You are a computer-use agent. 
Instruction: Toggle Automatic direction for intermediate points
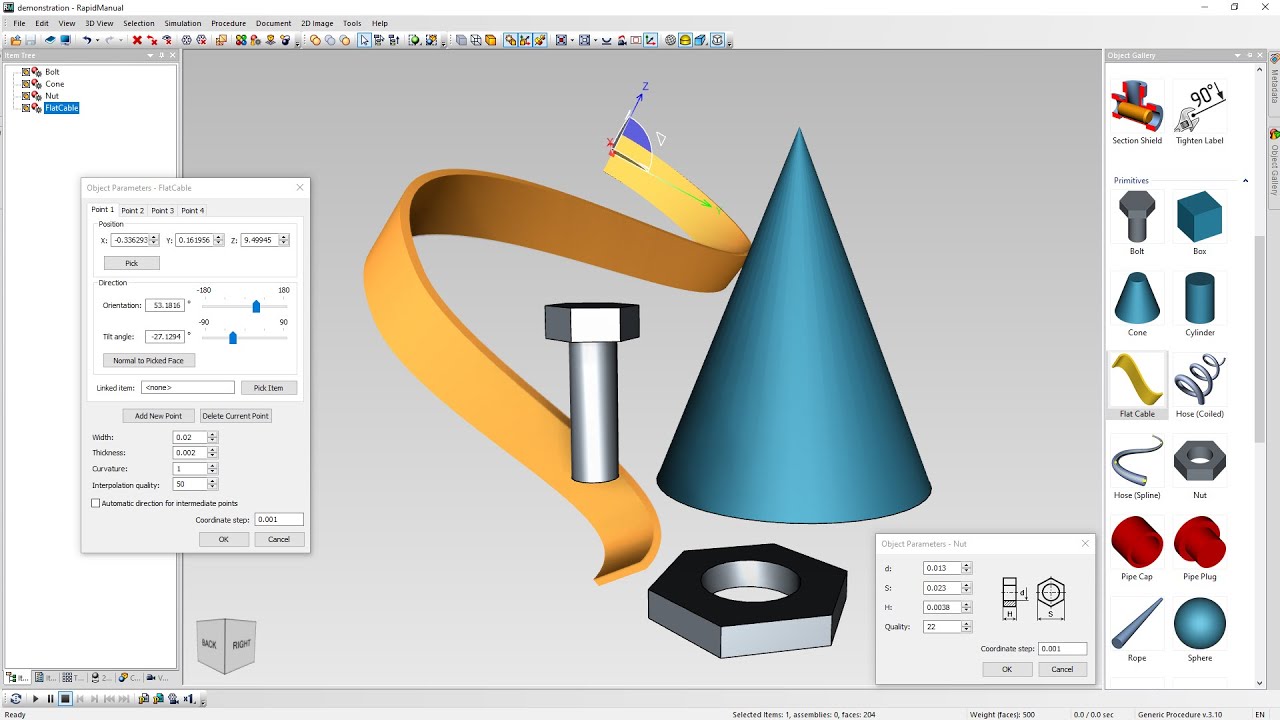pyautogui.click(x=96, y=503)
